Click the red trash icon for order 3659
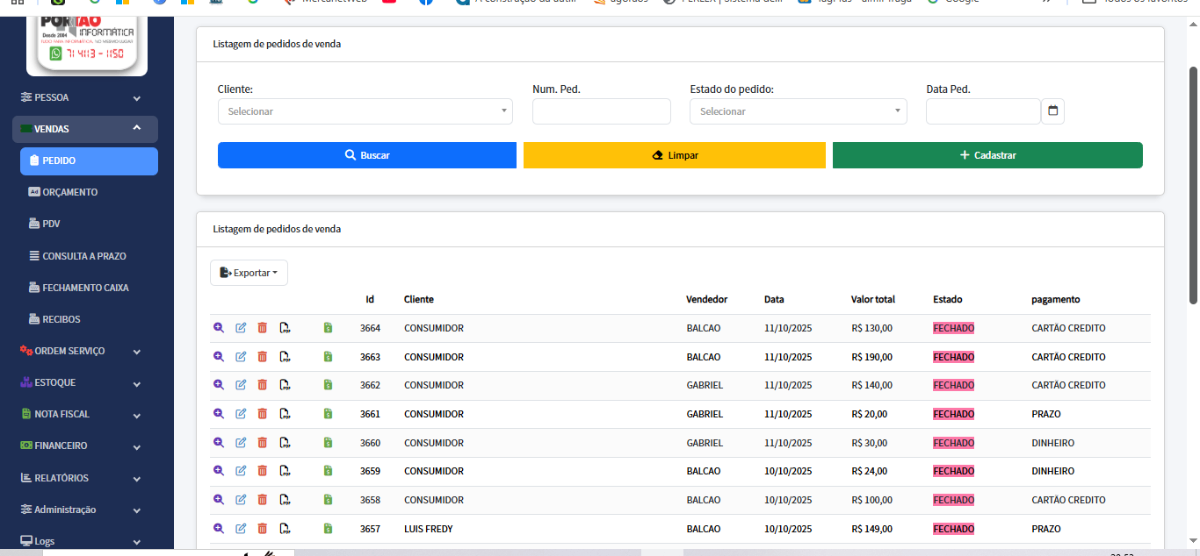 [262, 471]
